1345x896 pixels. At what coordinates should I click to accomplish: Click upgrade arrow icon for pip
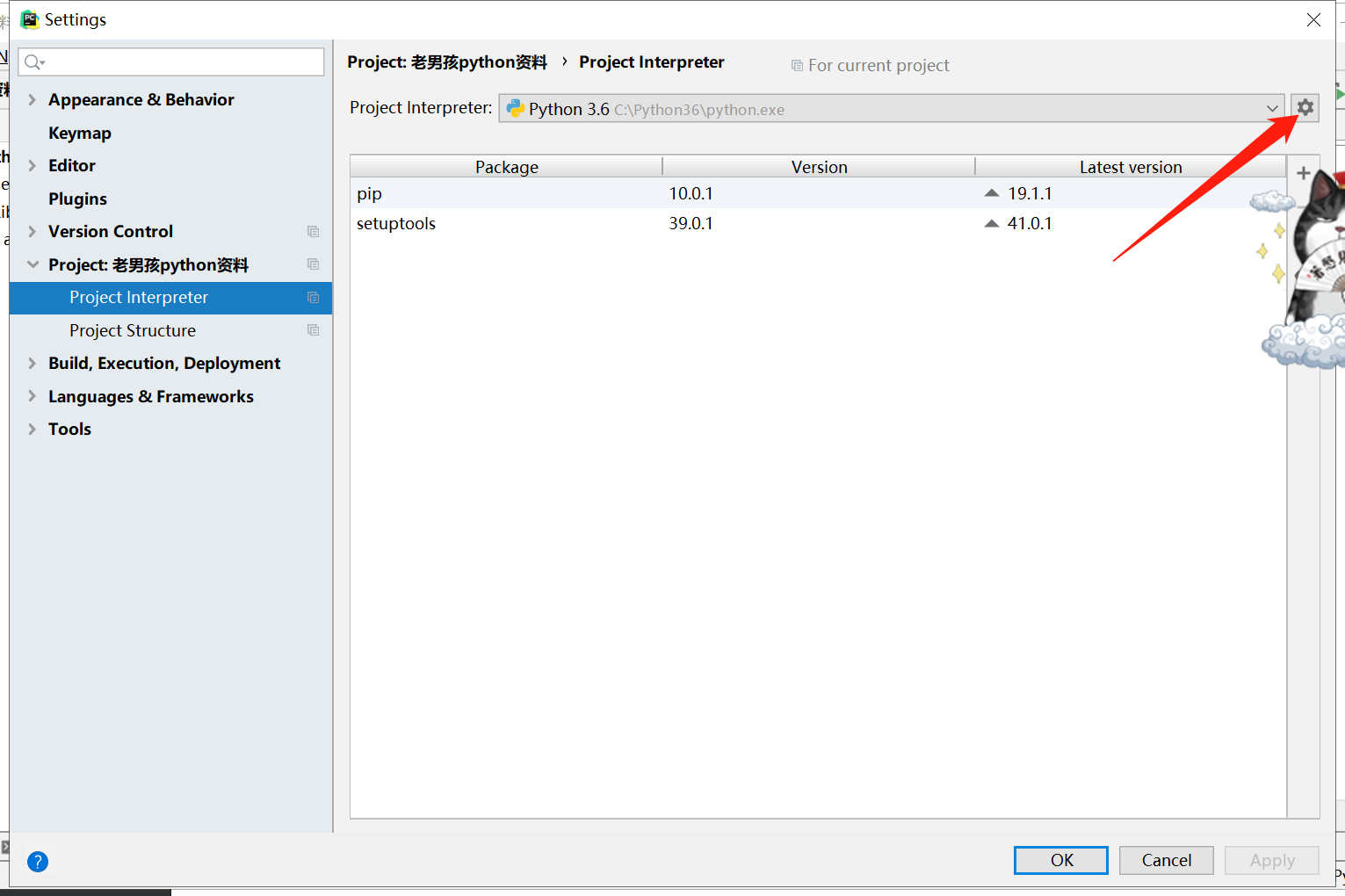click(x=992, y=193)
